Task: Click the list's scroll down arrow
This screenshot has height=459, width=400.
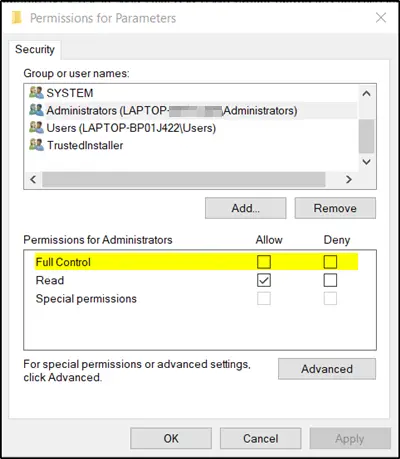Action: click(x=366, y=162)
